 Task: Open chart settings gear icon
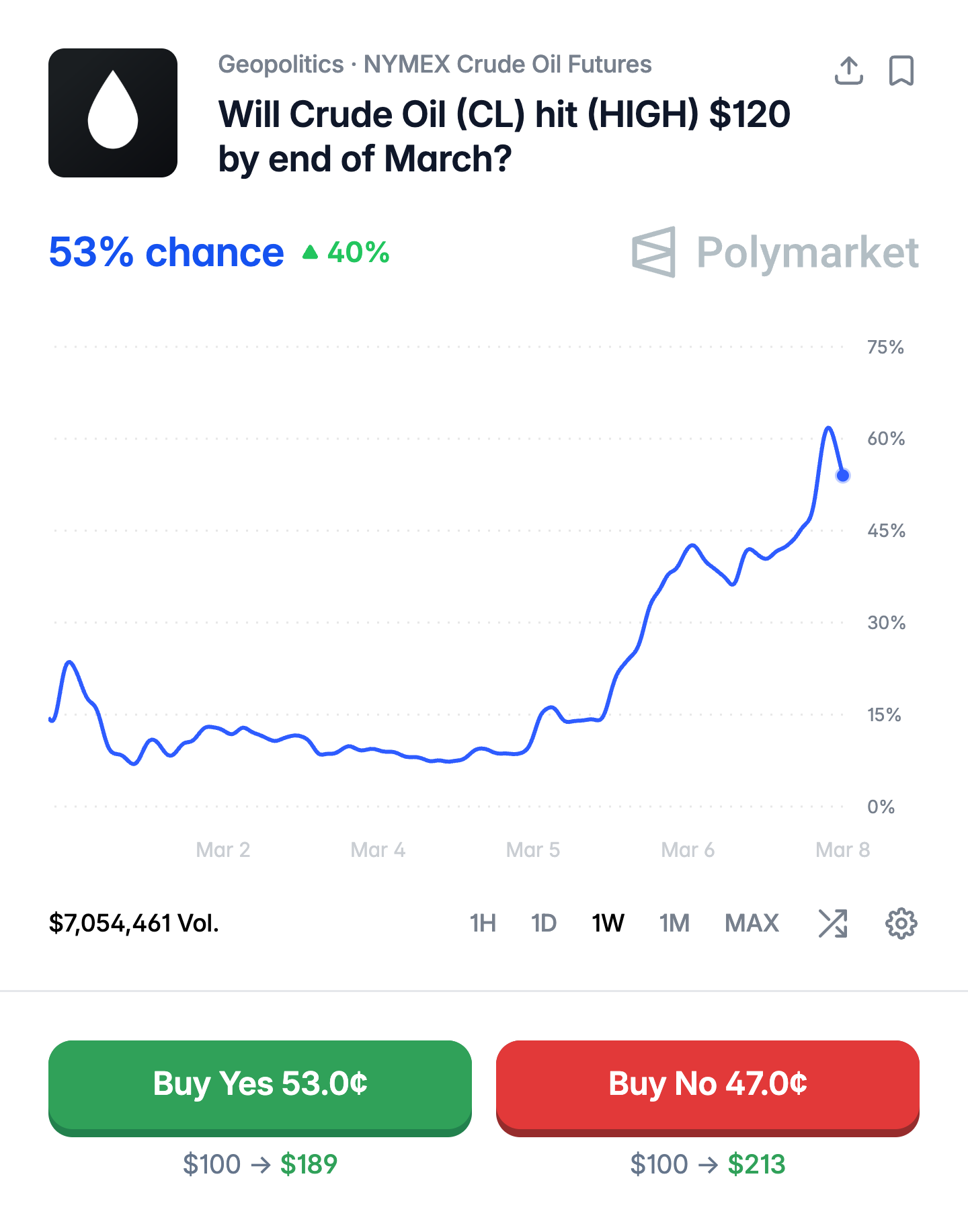[901, 923]
